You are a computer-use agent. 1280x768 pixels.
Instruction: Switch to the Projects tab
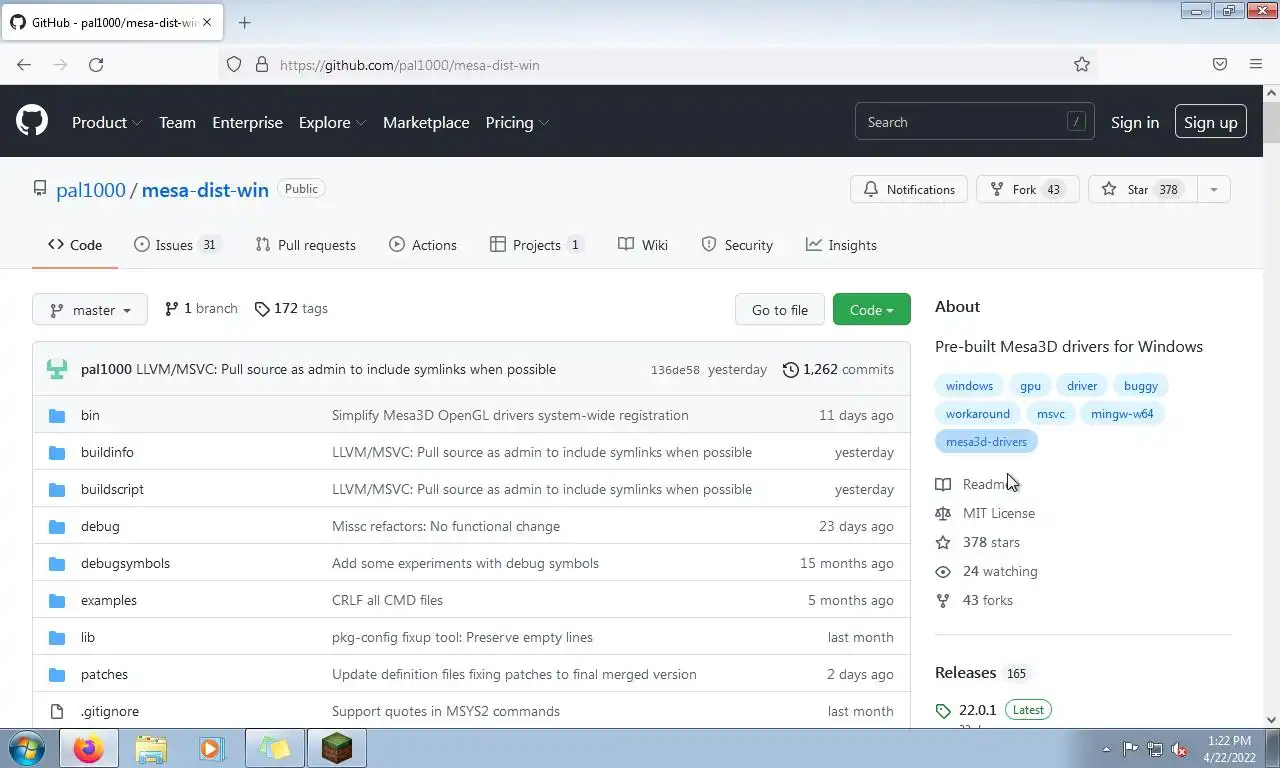click(x=537, y=245)
